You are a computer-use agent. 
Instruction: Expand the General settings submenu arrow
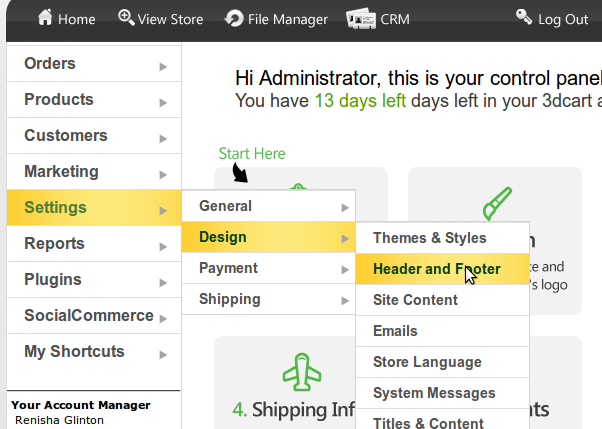(x=345, y=207)
